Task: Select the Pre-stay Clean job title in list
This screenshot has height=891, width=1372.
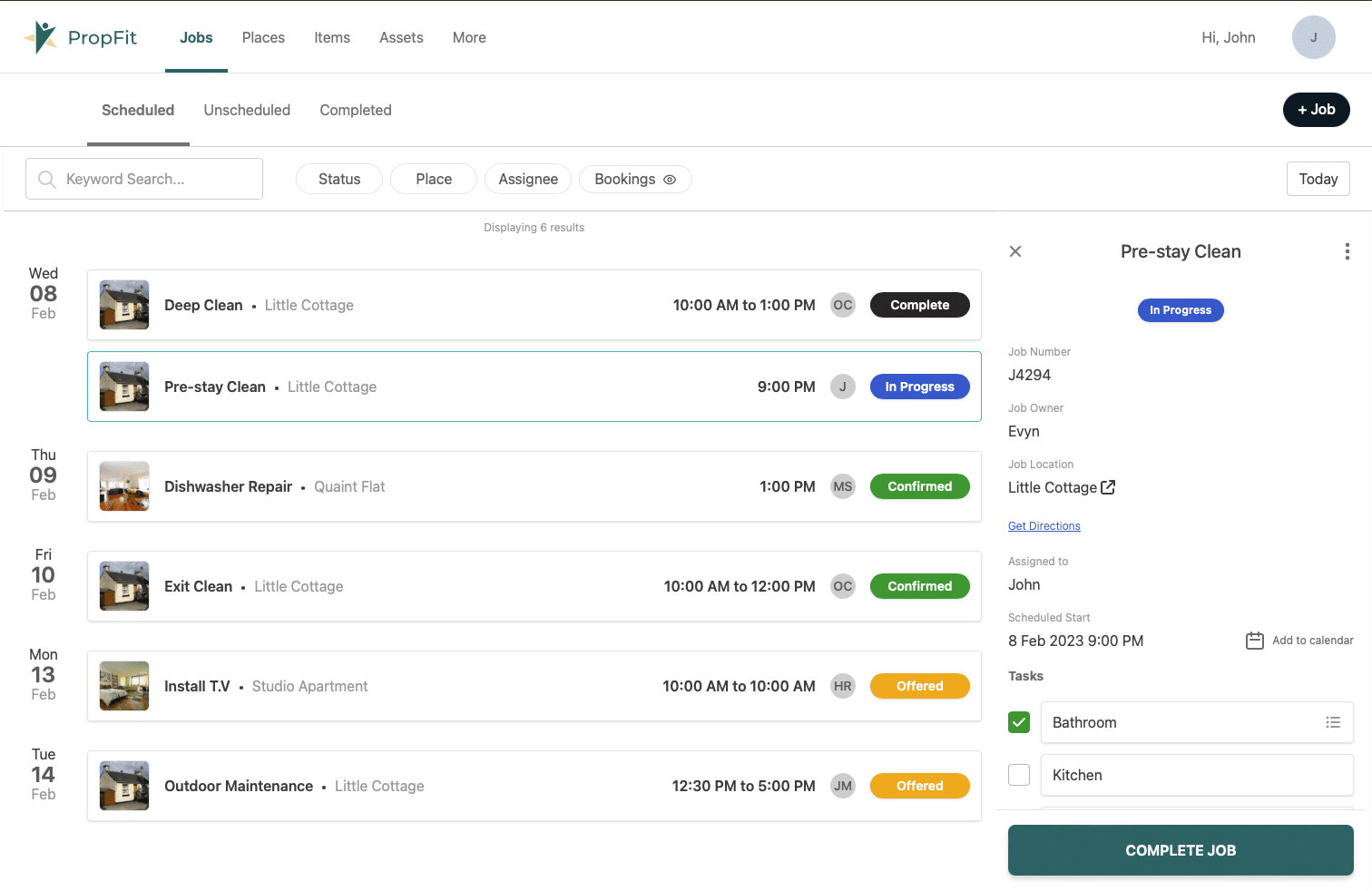Action: [215, 387]
